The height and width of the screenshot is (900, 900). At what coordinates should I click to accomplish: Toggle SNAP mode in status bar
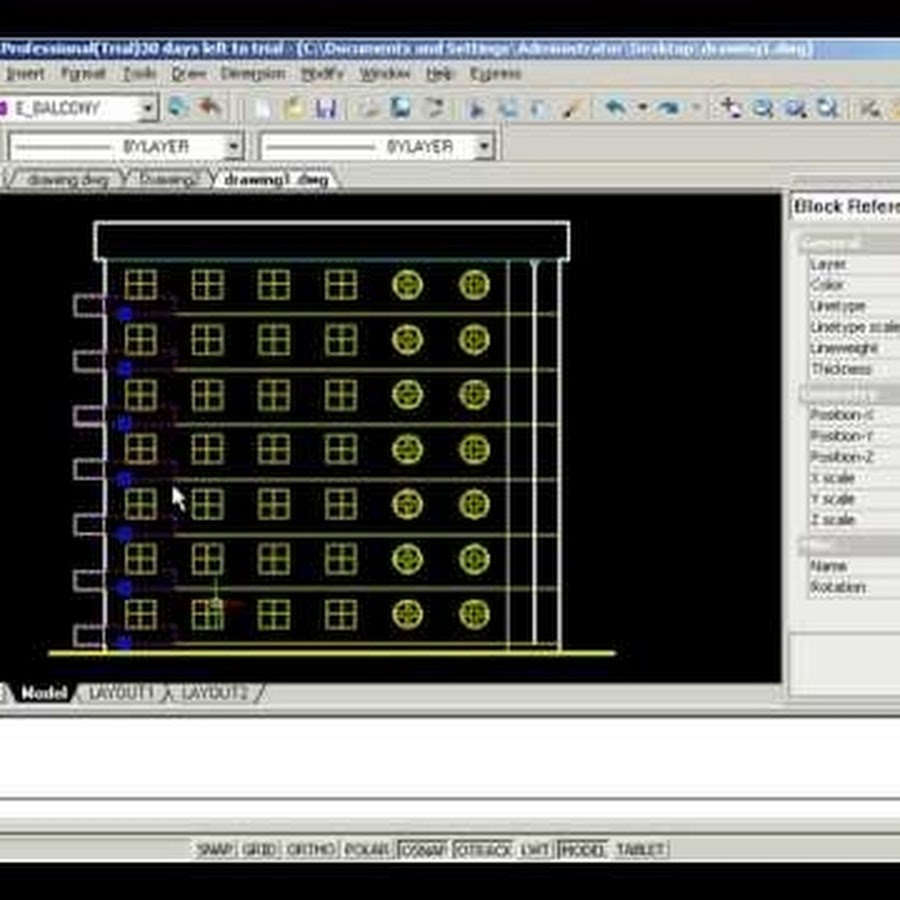click(x=215, y=849)
